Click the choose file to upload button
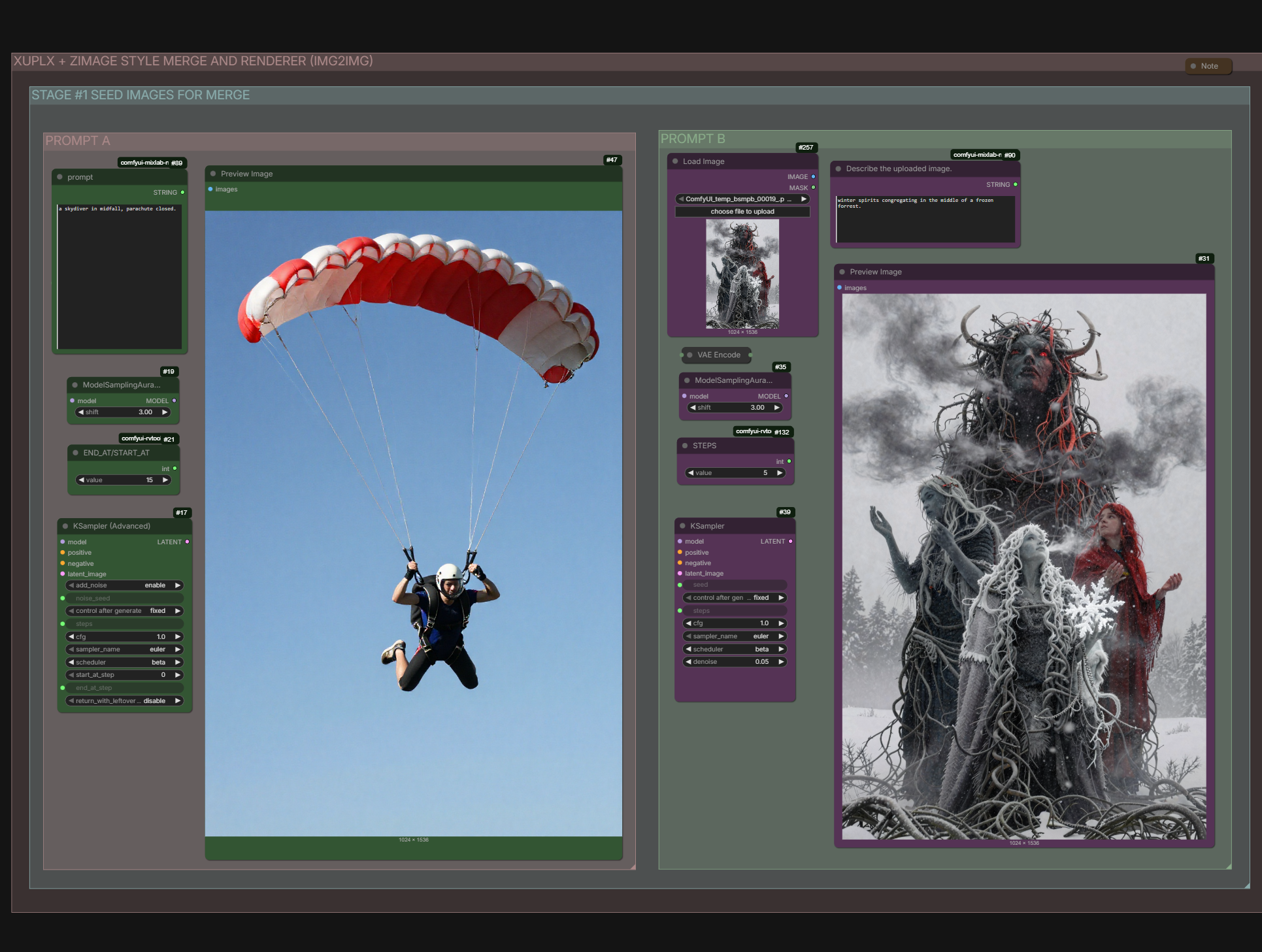The height and width of the screenshot is (952, 1262). point(742,212)
